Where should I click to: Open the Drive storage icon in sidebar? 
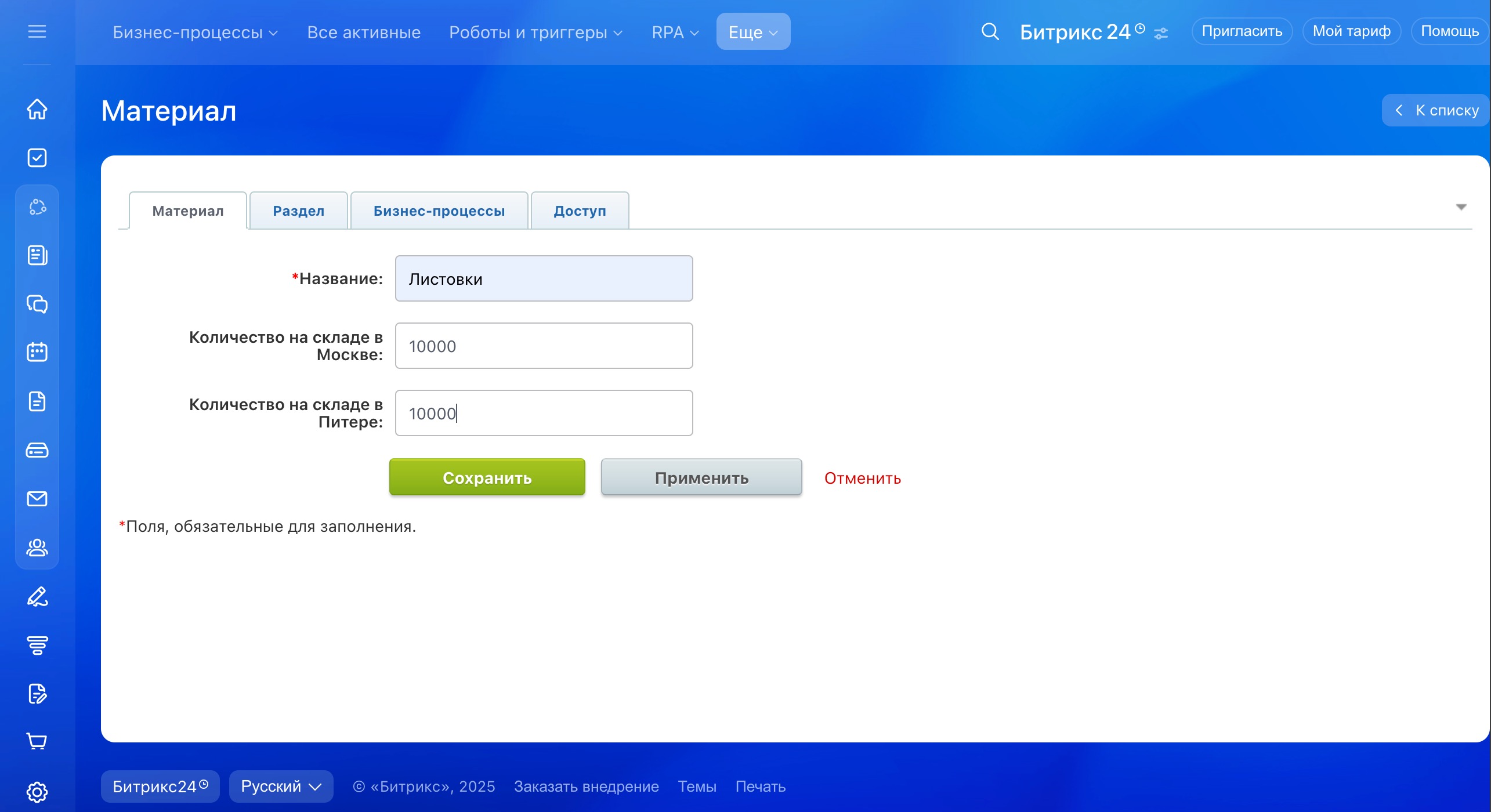pos(37,450)
